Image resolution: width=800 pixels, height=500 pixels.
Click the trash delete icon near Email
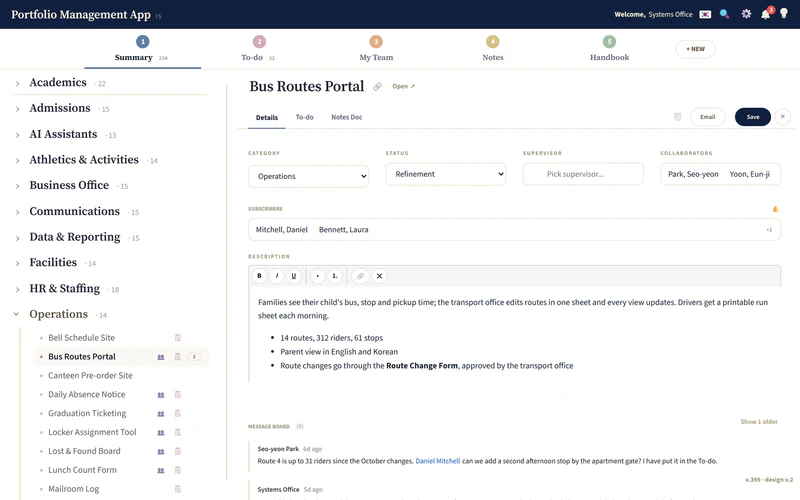(678, 117)
